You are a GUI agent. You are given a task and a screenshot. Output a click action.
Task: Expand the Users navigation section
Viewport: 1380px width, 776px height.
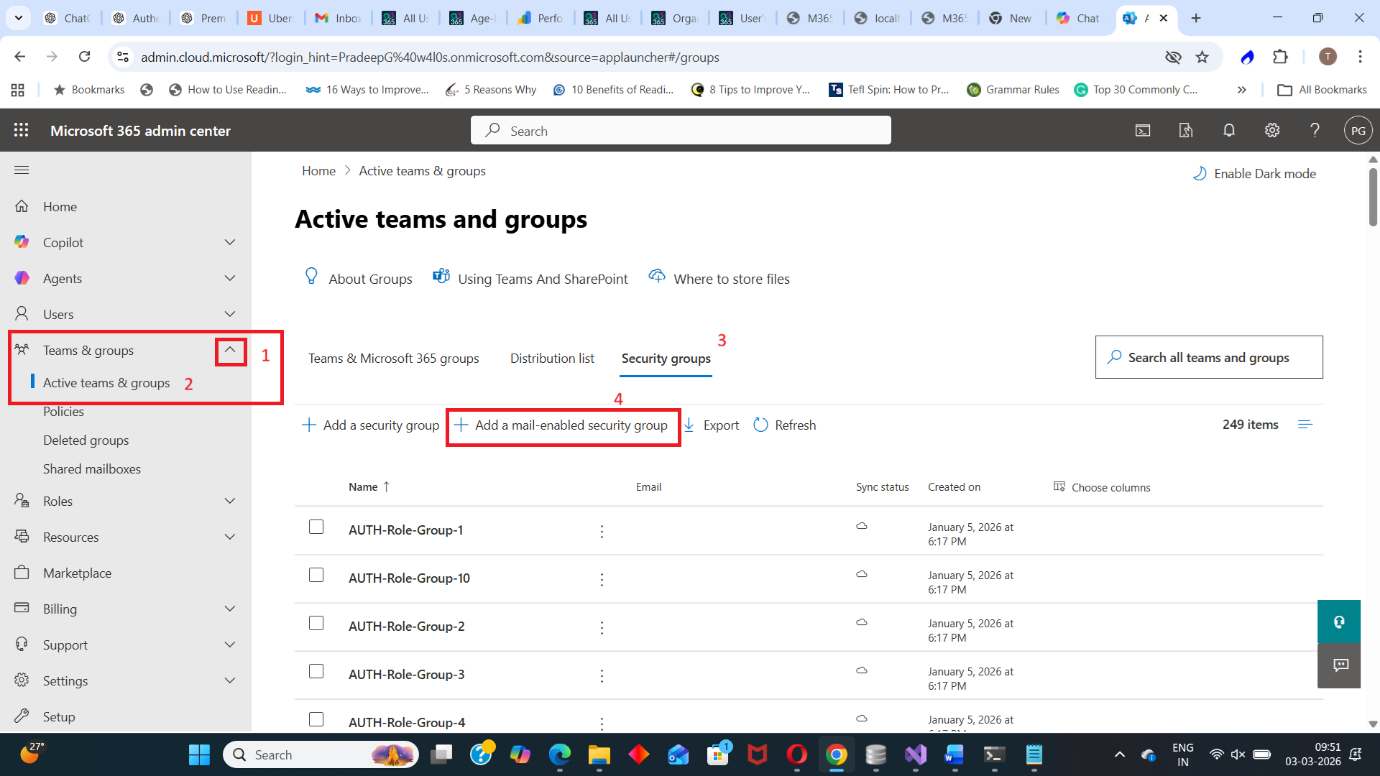click(x=230, y=314)
